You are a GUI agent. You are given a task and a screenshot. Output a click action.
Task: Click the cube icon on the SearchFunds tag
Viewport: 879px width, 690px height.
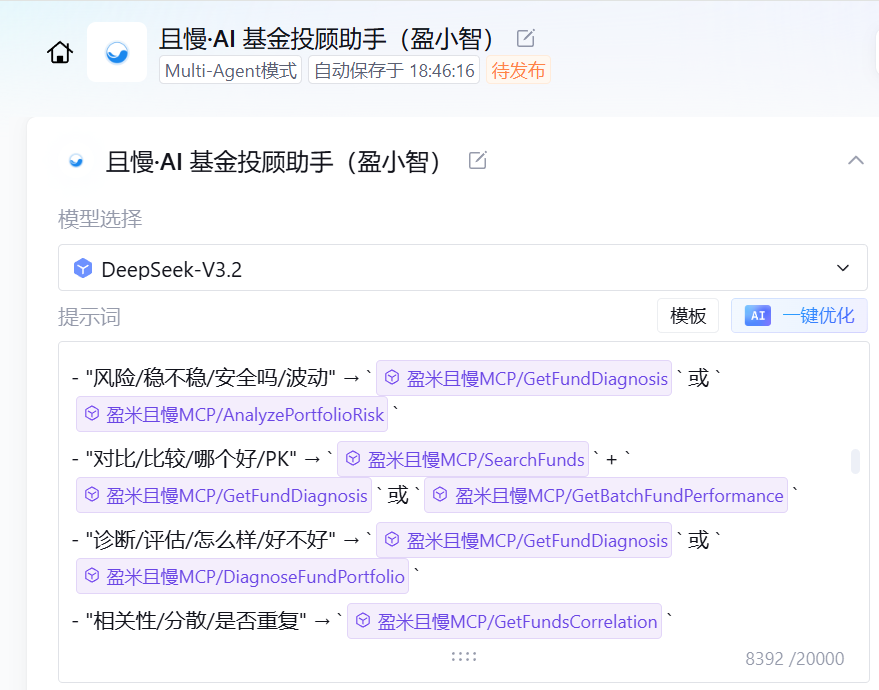click(x=353, y=459)
